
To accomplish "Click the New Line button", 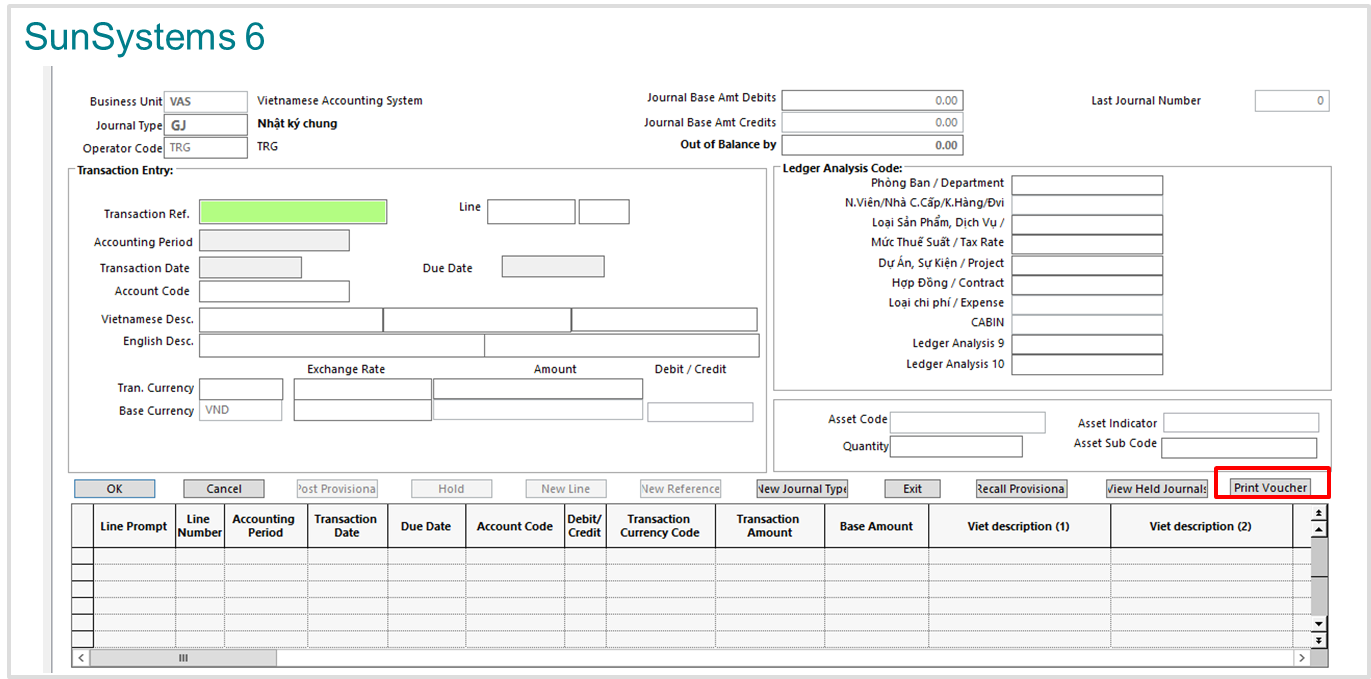I will coord(566,489).
